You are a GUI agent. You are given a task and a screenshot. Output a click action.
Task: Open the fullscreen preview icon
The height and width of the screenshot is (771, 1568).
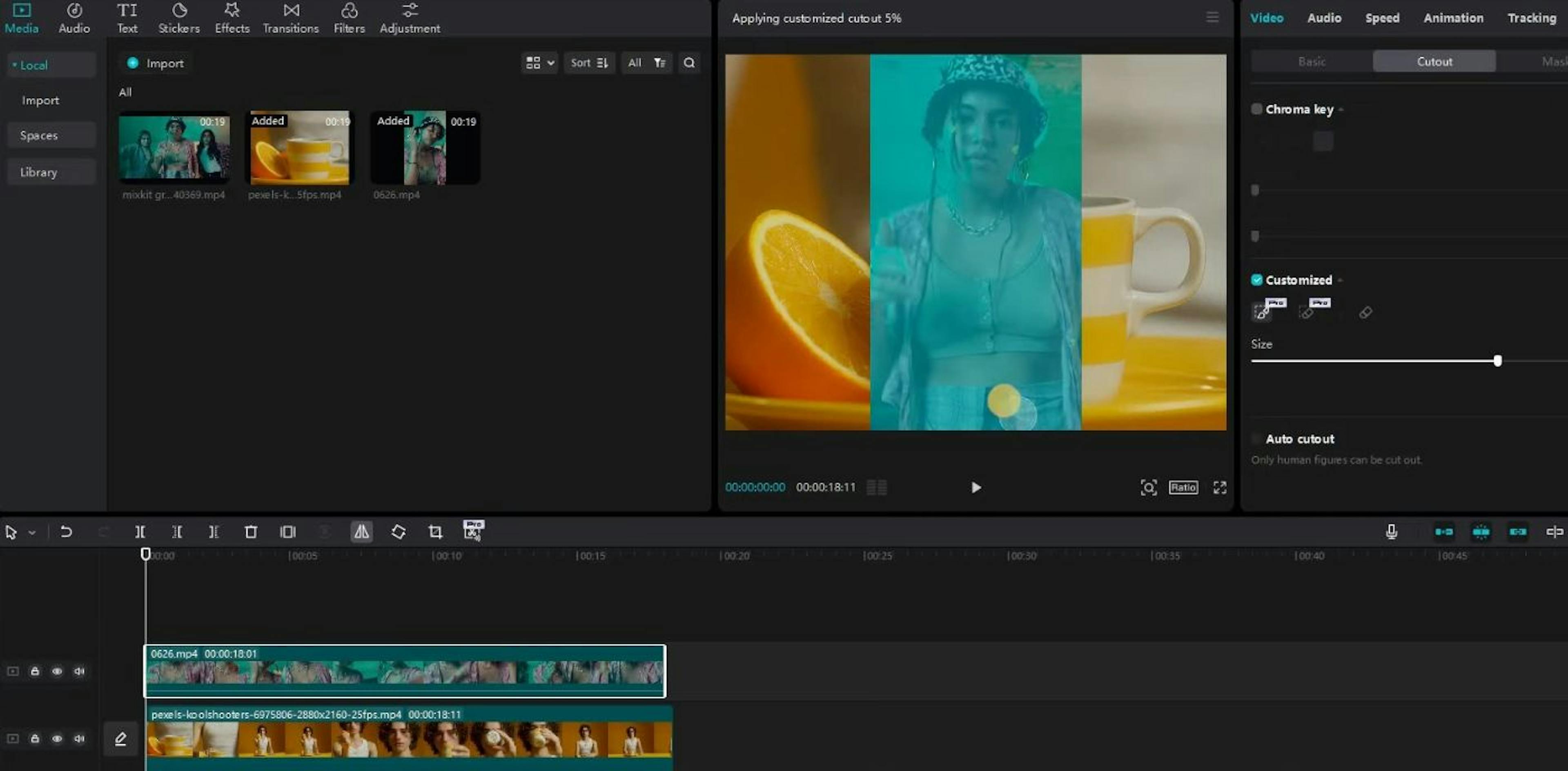click(x=1220, y=487)
